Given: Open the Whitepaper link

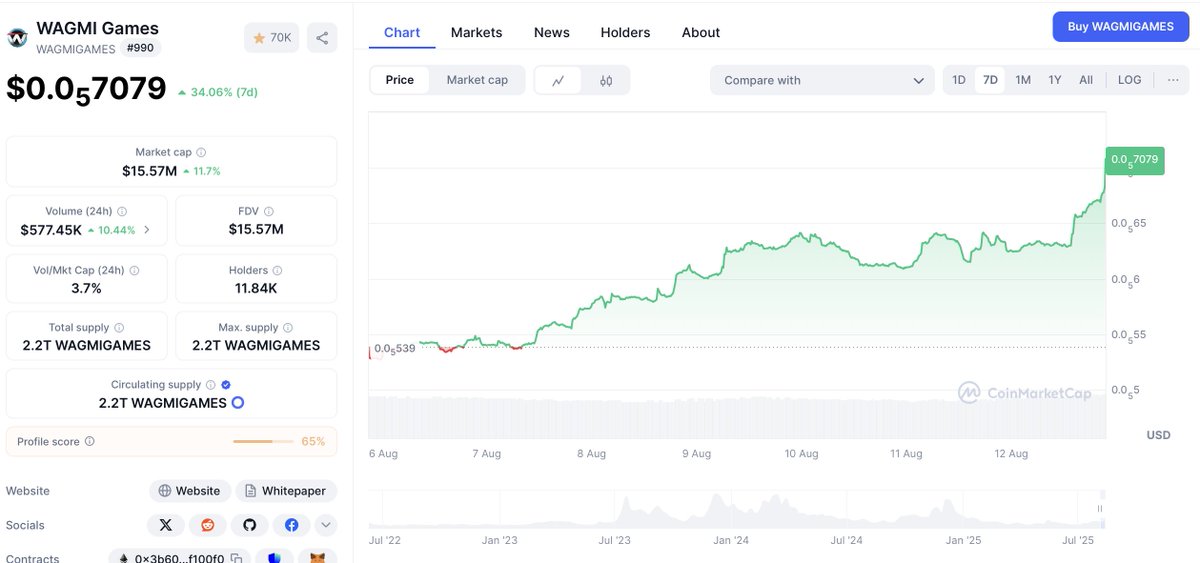Looking at the screenshot, I should tap(286, 491).
